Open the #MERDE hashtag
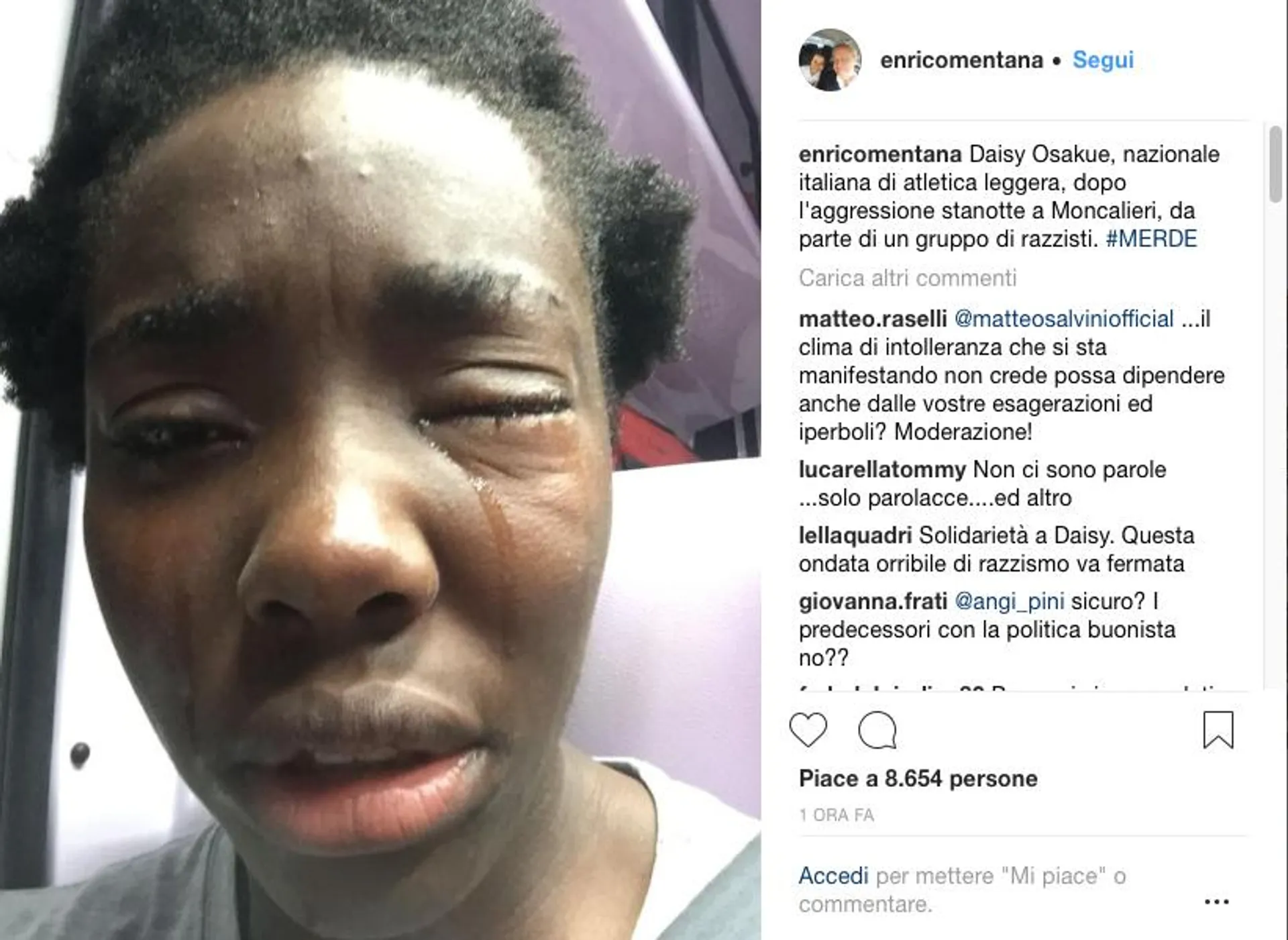The height and width of the screenshot is (940, 1288). (1151, 239)
